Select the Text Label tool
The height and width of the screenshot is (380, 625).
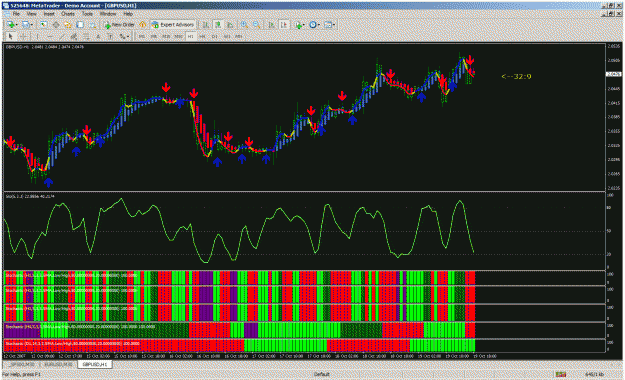110,36
